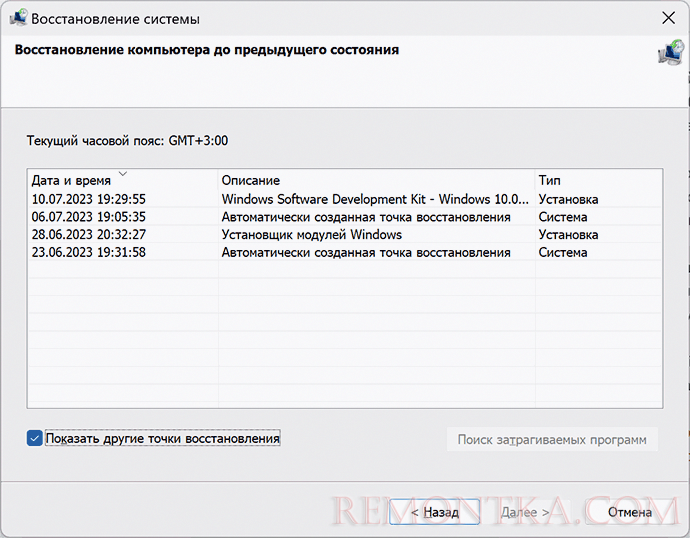Go back with the 'Назад' button
This screenshot has width=690, height=538.
pos(434,512)
